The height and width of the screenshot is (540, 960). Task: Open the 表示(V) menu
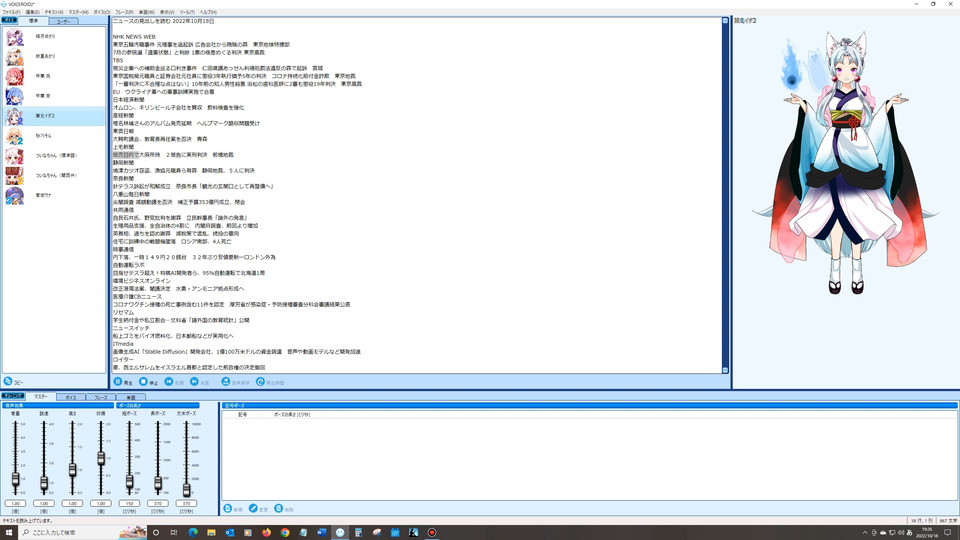coord(167,12)
